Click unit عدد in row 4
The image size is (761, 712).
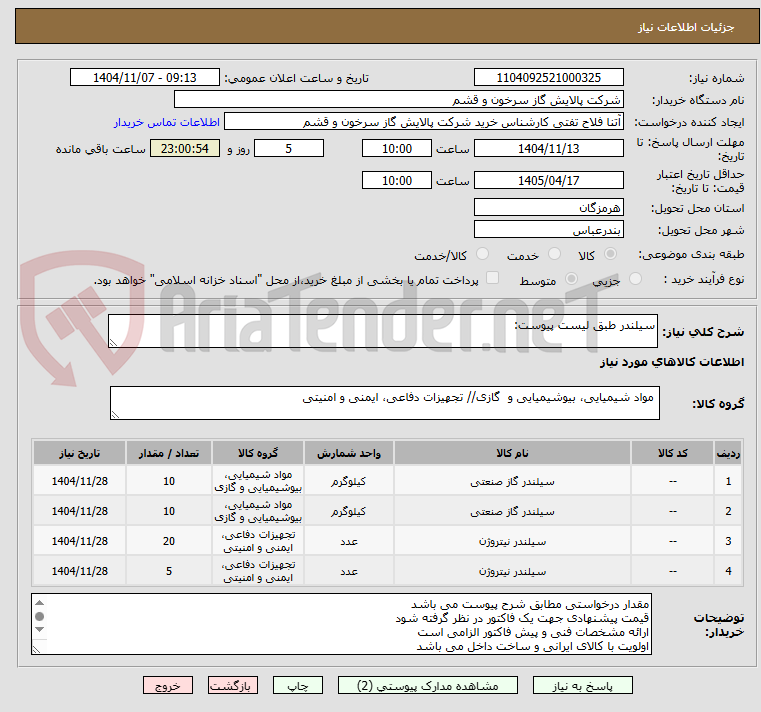coord(349,572)
